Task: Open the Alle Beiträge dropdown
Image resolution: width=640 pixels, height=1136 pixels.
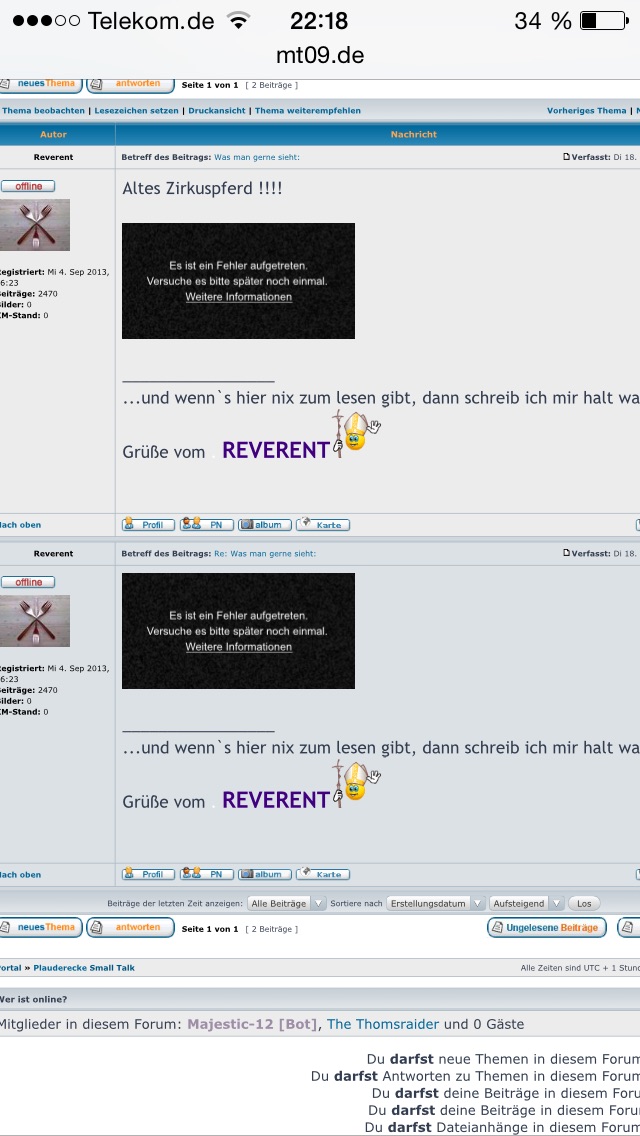Action: click(x=287, y=903)
